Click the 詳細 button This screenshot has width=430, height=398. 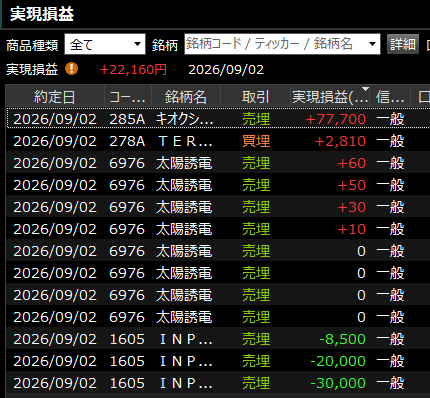(403, 44)
